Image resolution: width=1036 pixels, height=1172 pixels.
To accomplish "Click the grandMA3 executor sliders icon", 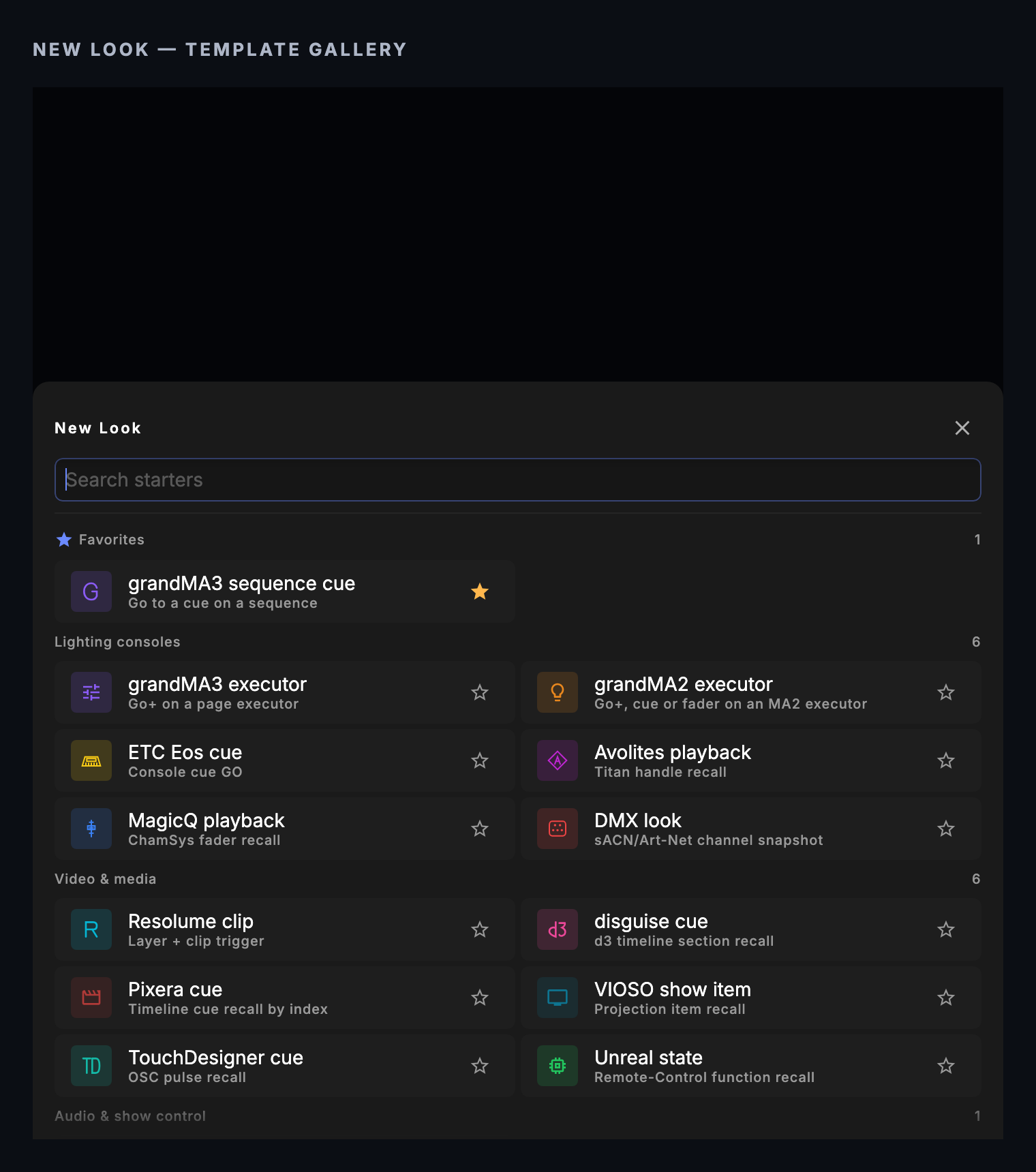I will (x=91, y=692).
